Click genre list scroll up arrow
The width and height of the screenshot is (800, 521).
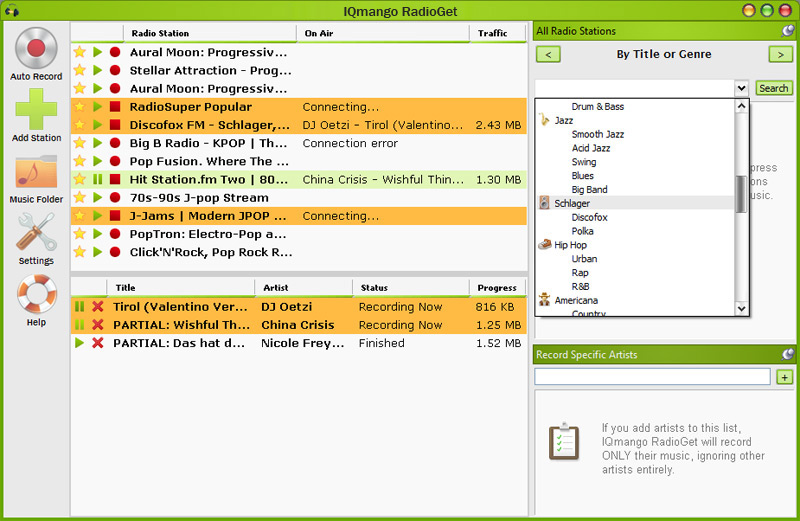(741, 106)
